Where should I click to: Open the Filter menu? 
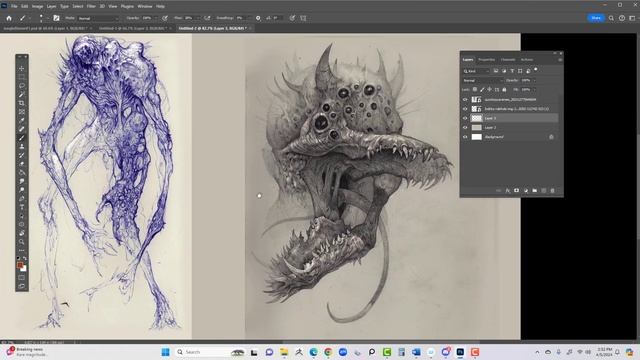[91, 7]
